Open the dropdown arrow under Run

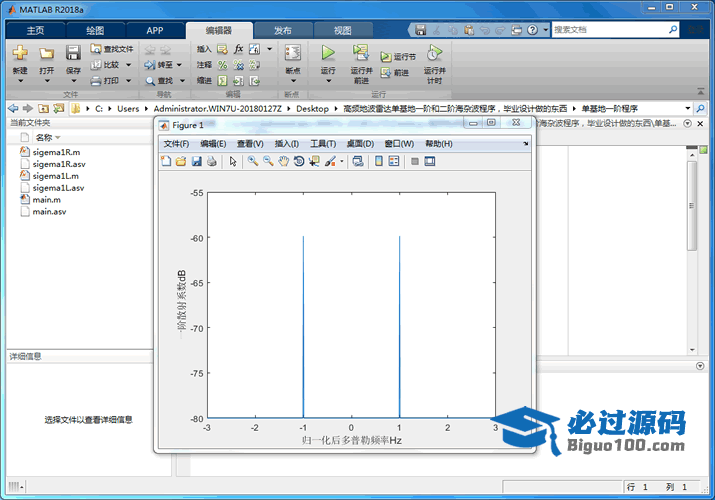point(328,81)
